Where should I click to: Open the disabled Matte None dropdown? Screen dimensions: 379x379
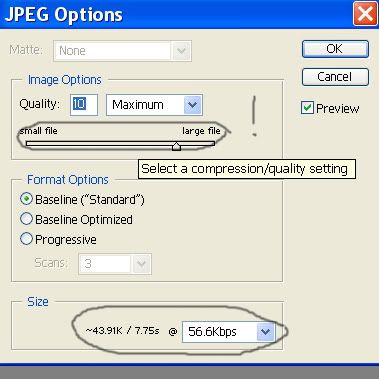(123, 51)
